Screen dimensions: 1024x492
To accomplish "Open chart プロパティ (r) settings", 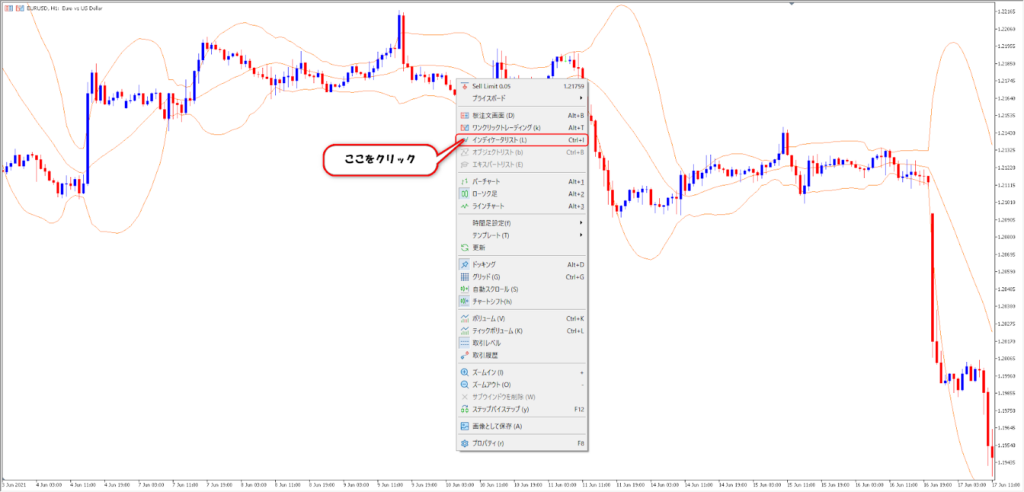I will pyautogui.click(x=522, y=443).
